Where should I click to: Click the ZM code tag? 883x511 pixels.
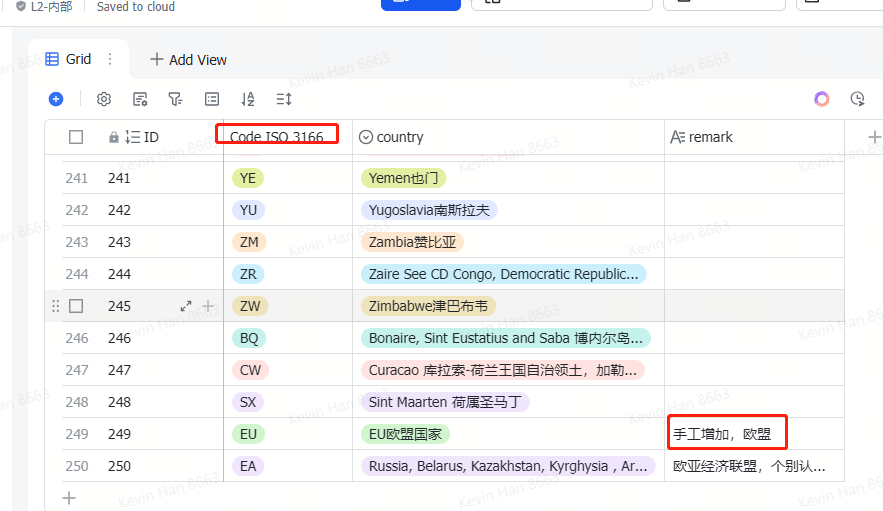click(x=249, y=242)
